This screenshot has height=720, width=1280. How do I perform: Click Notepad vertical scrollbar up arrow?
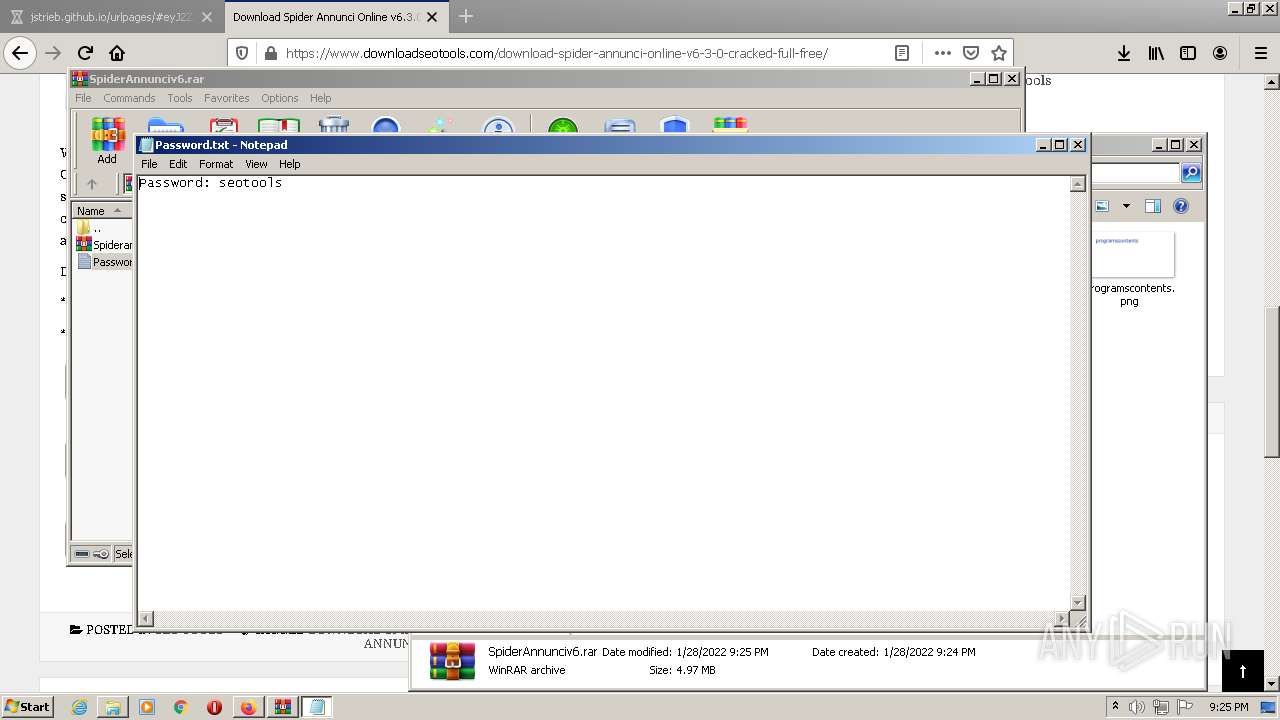[x=1078, y=184]
